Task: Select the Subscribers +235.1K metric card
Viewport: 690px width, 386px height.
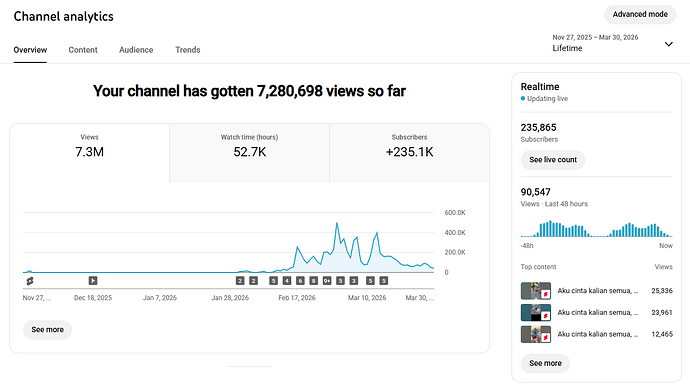Action: (x=410, y=153)
